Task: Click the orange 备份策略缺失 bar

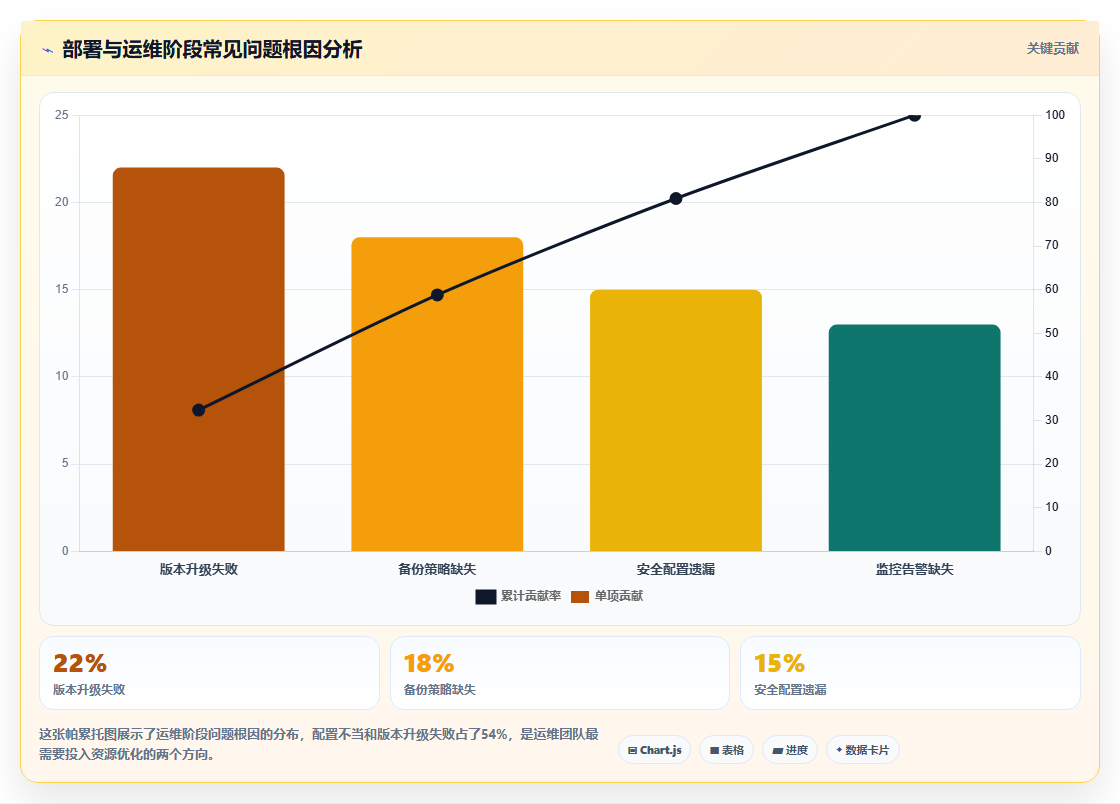Action: [x=437, y=394]
